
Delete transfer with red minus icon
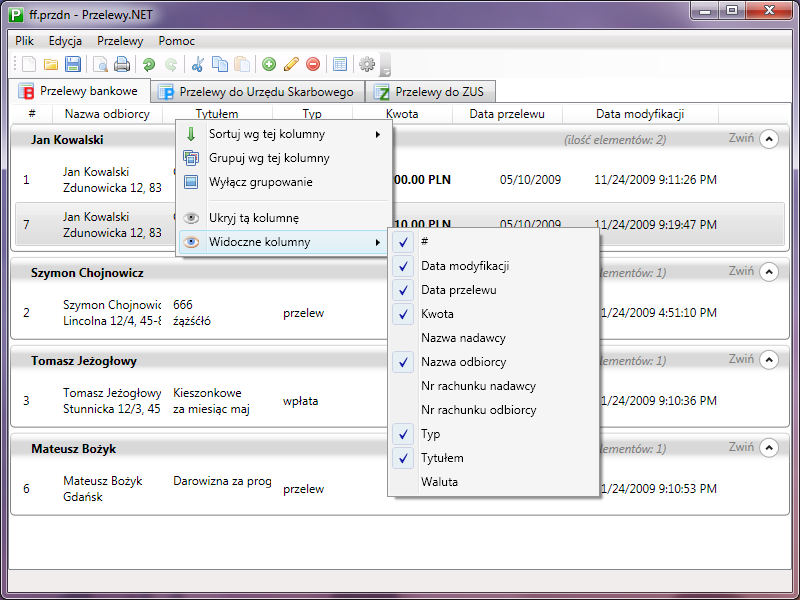coord(313,64)
